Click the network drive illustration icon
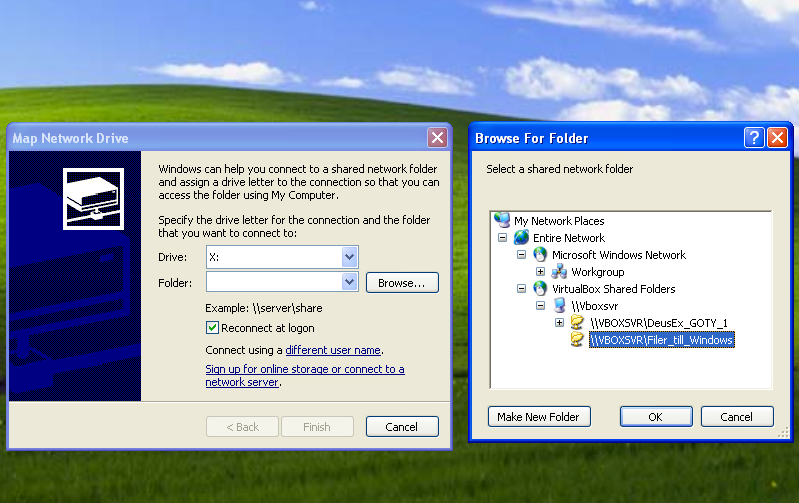Viewport: 799px width, 503px height. pos(93,199)
